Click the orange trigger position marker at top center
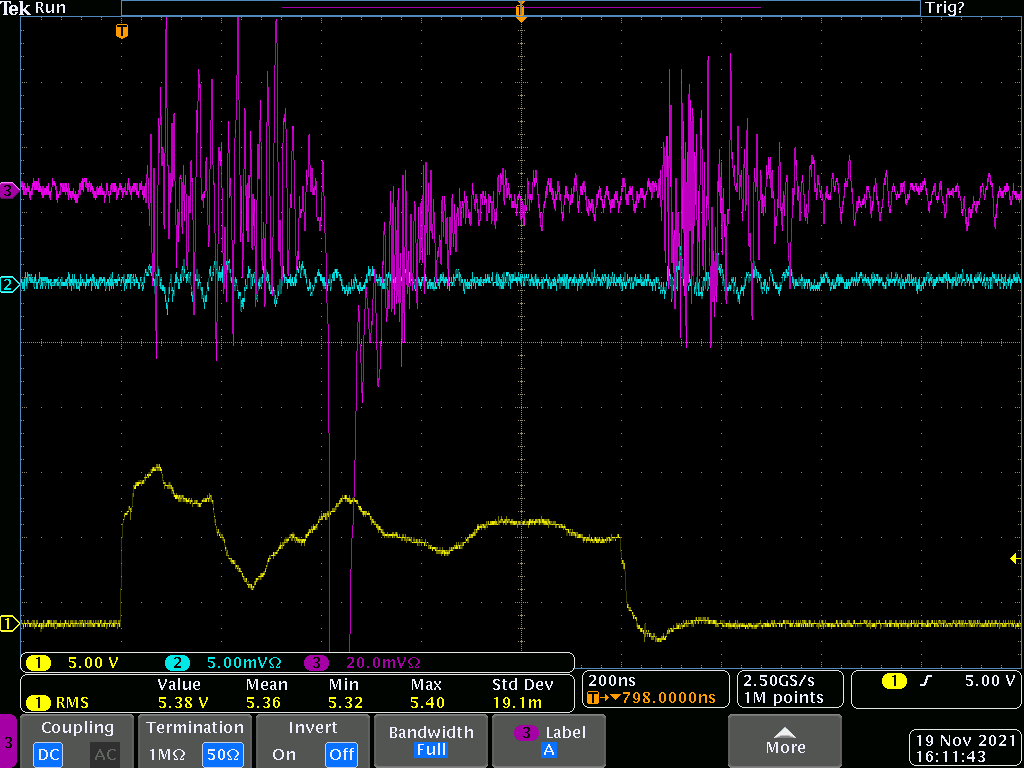 [x=520, y=11]
